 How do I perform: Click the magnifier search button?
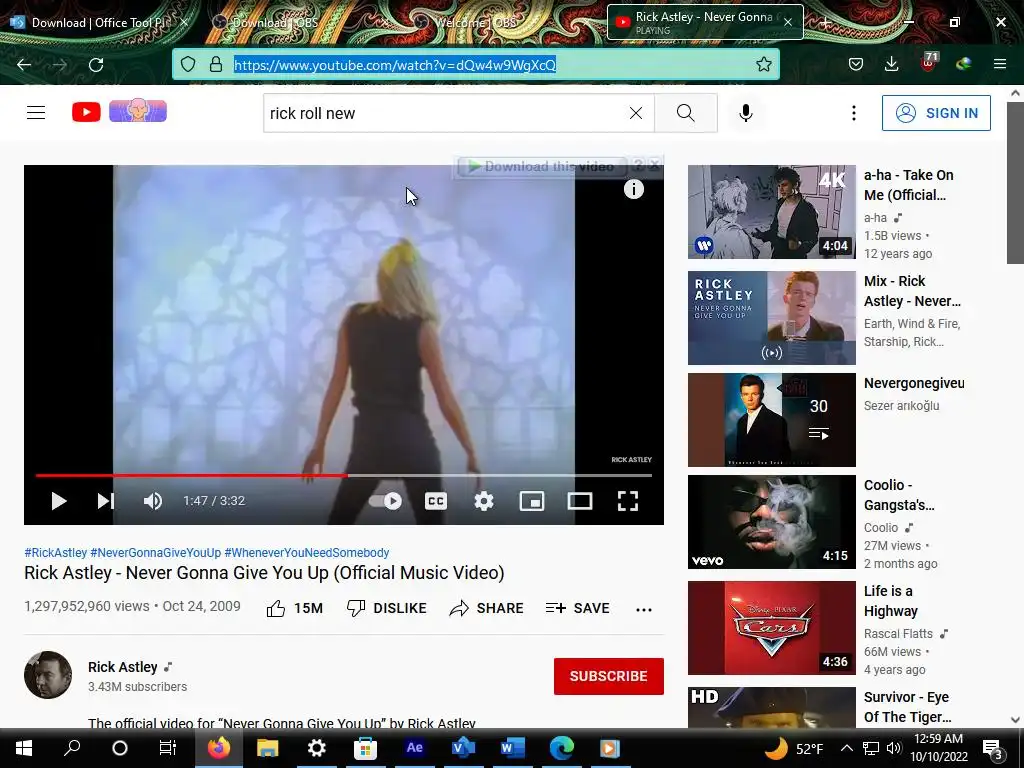(686, 113)
